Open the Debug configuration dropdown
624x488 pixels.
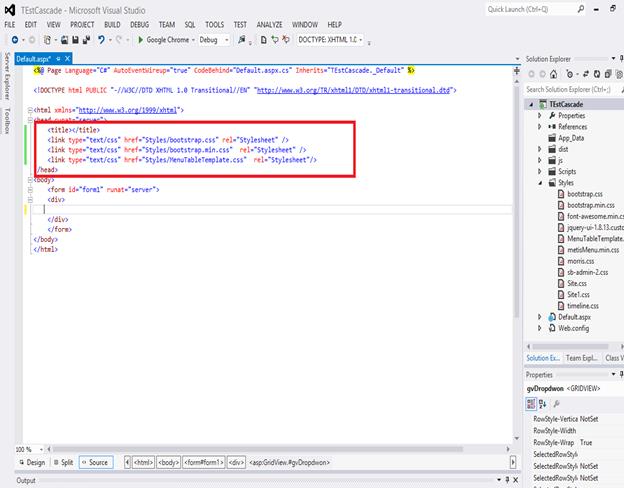pyautogui.click(x=212, y=40)
